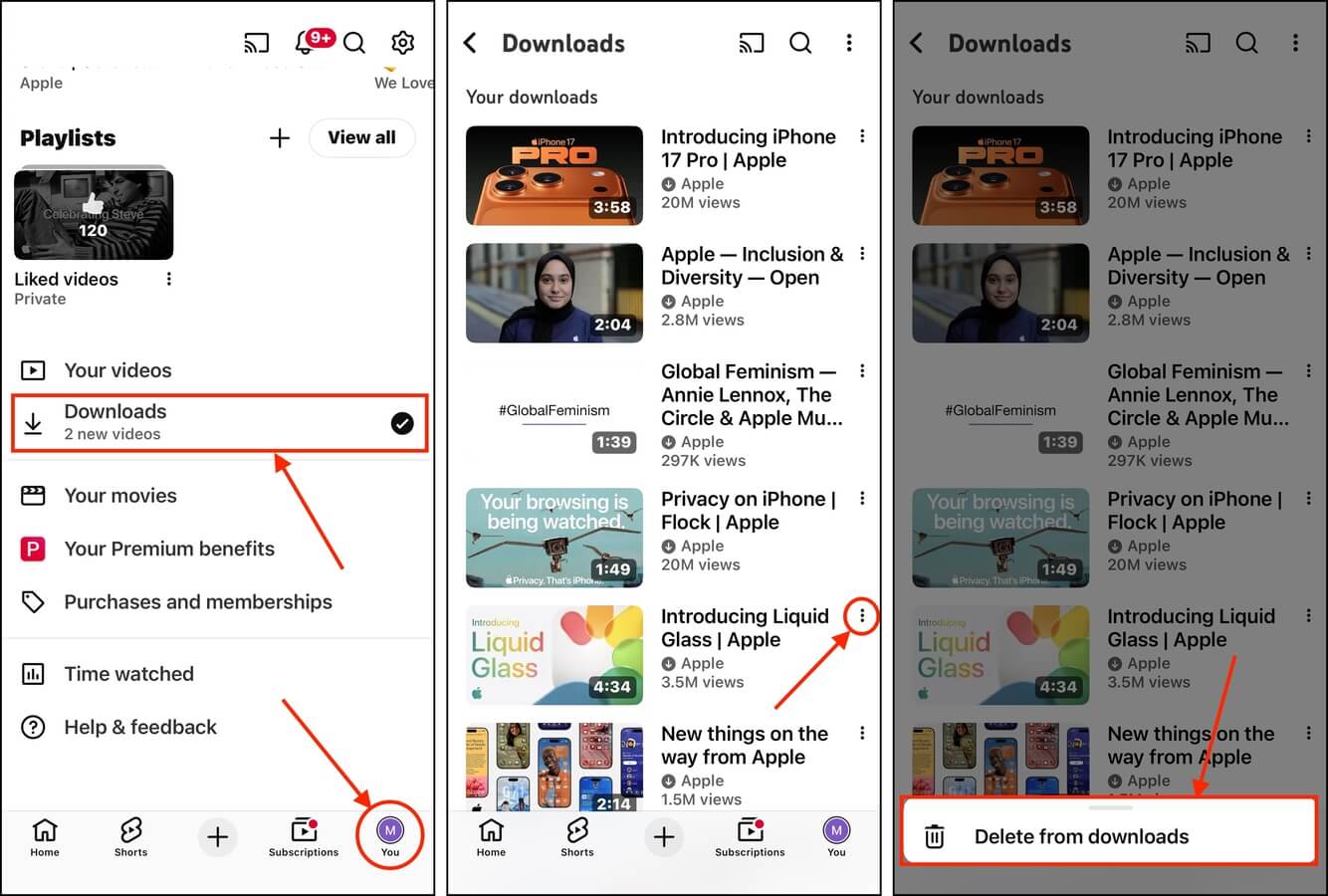1328x896 pixels.
Task: Open the Introducing iPhone 17 Pro thumbnail
Action: [x=553, y=175]
